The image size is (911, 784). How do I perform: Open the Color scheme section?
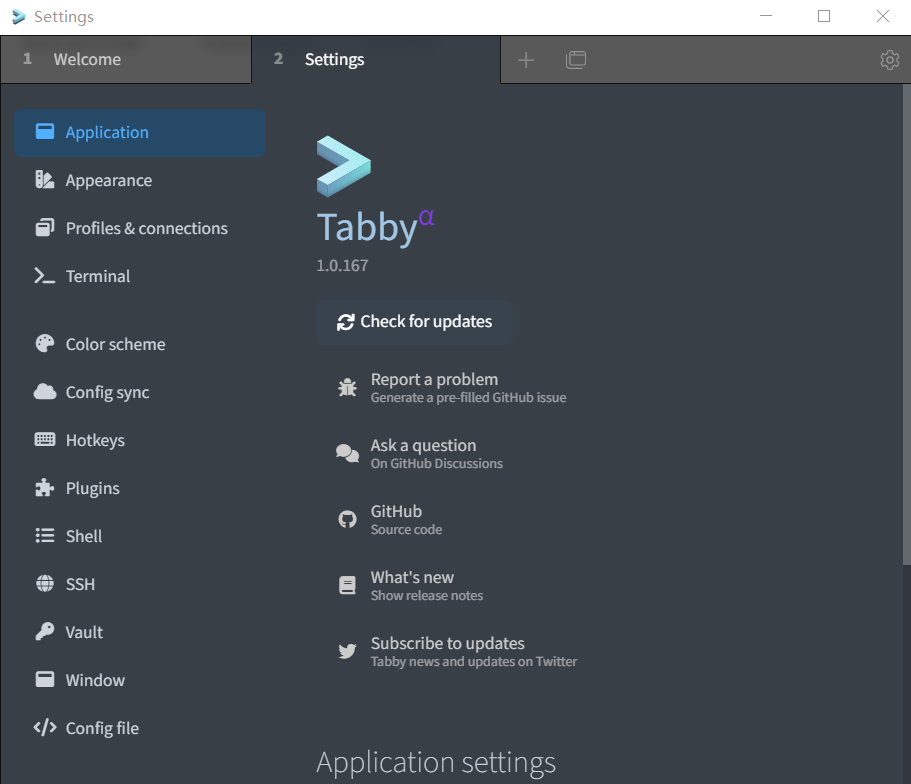click(x=115, y=344)
